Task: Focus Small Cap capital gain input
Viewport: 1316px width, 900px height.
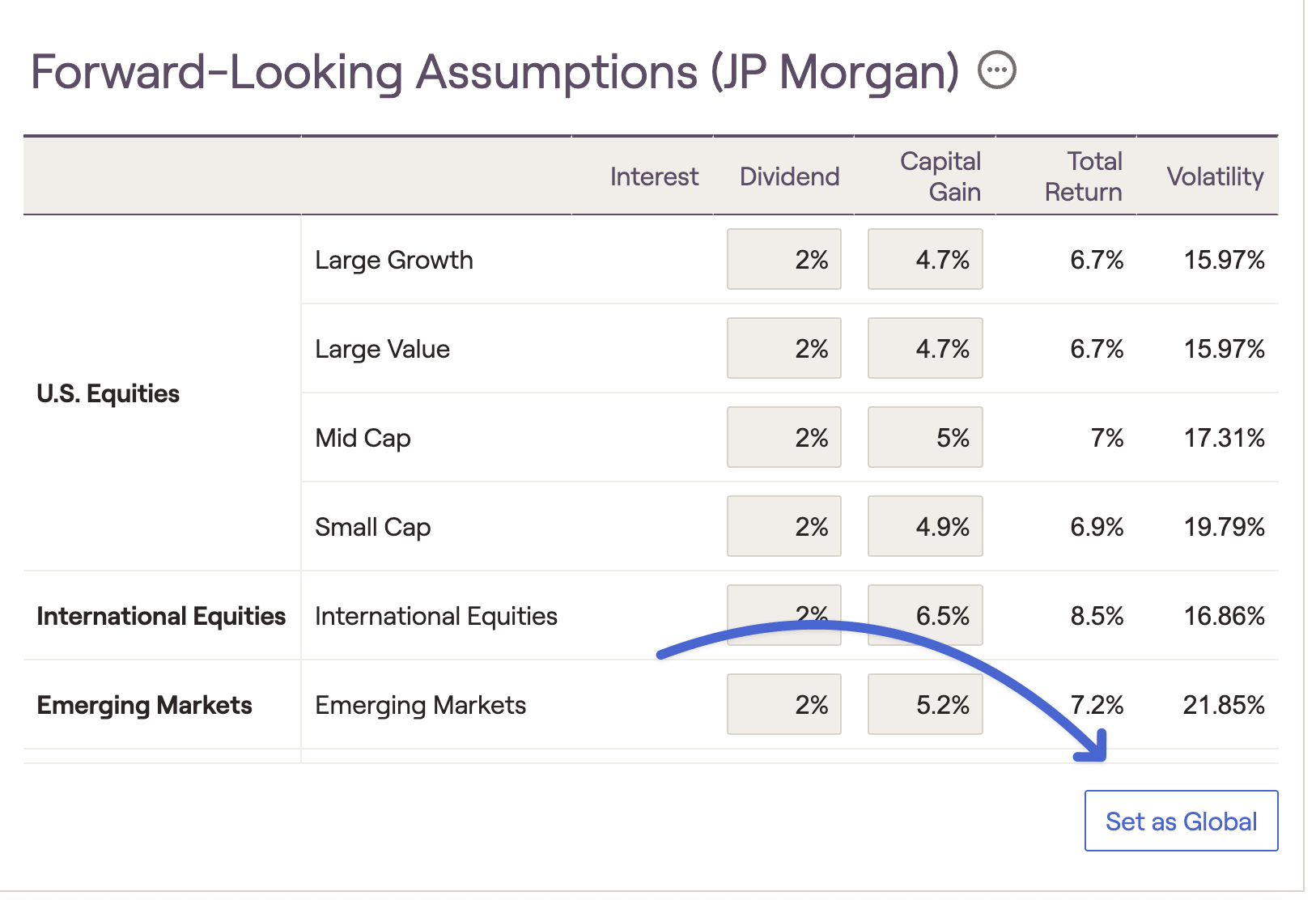Action: pyautogui.click(x=925, y=526)
